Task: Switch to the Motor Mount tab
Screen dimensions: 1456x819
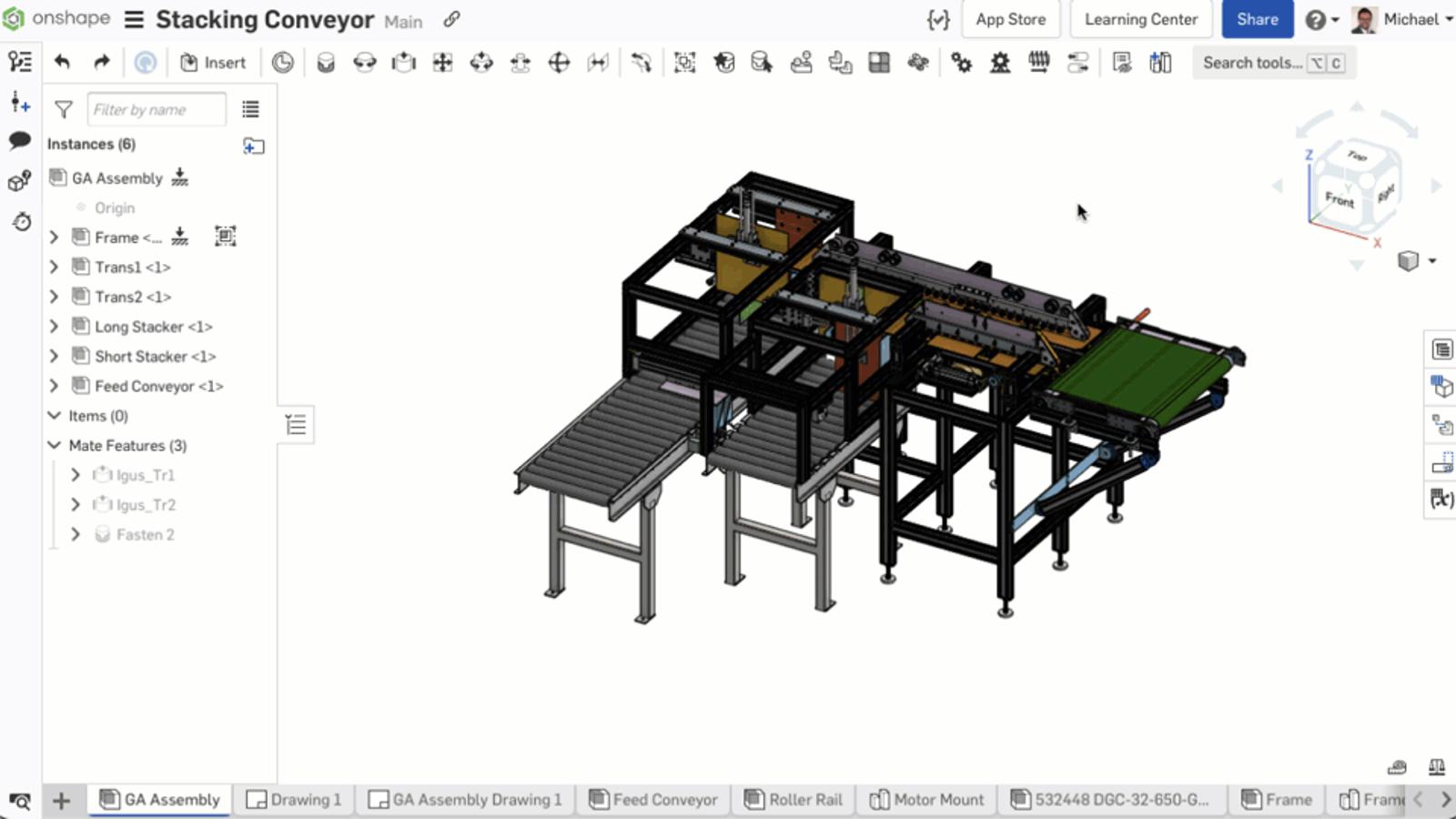Action: point(927,800)
